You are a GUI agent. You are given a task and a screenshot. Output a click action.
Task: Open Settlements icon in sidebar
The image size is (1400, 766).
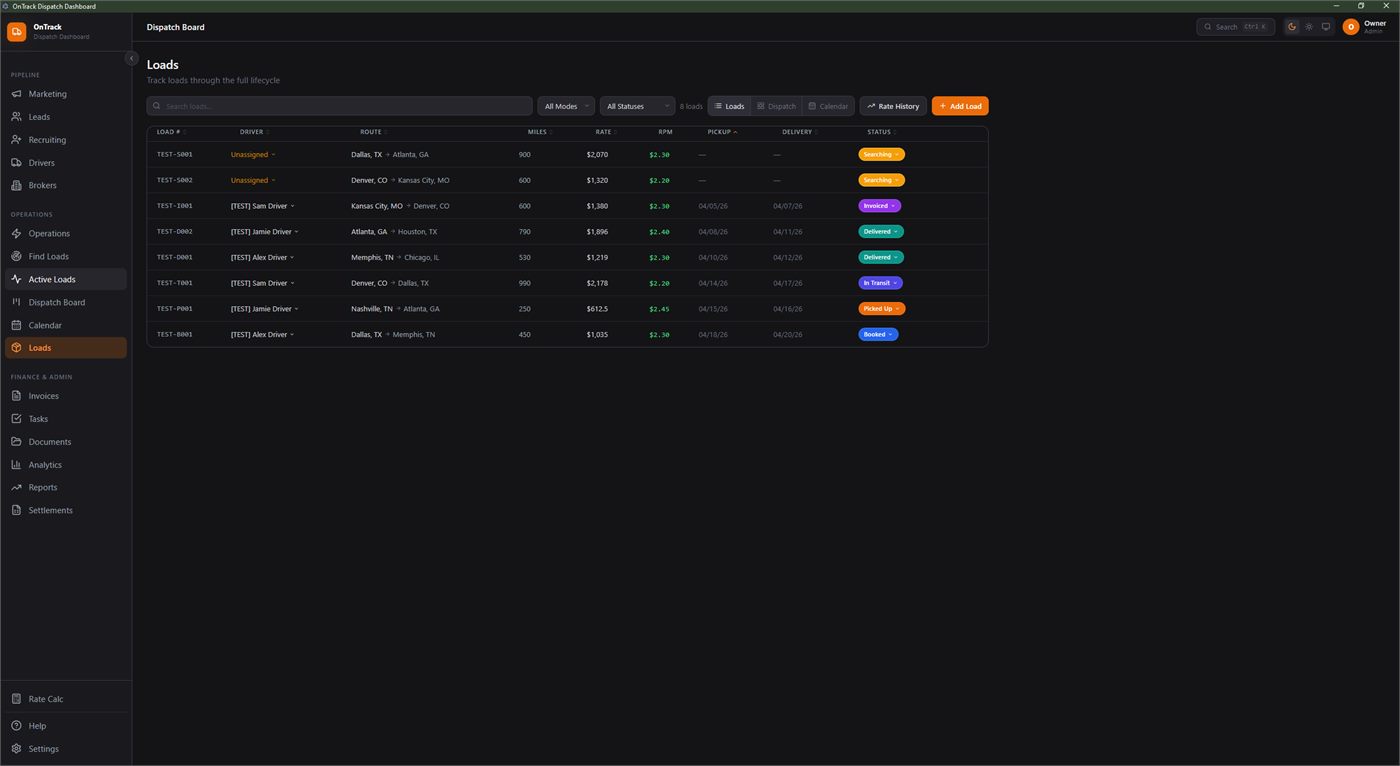pyautogui.click(x=16, y=510)
